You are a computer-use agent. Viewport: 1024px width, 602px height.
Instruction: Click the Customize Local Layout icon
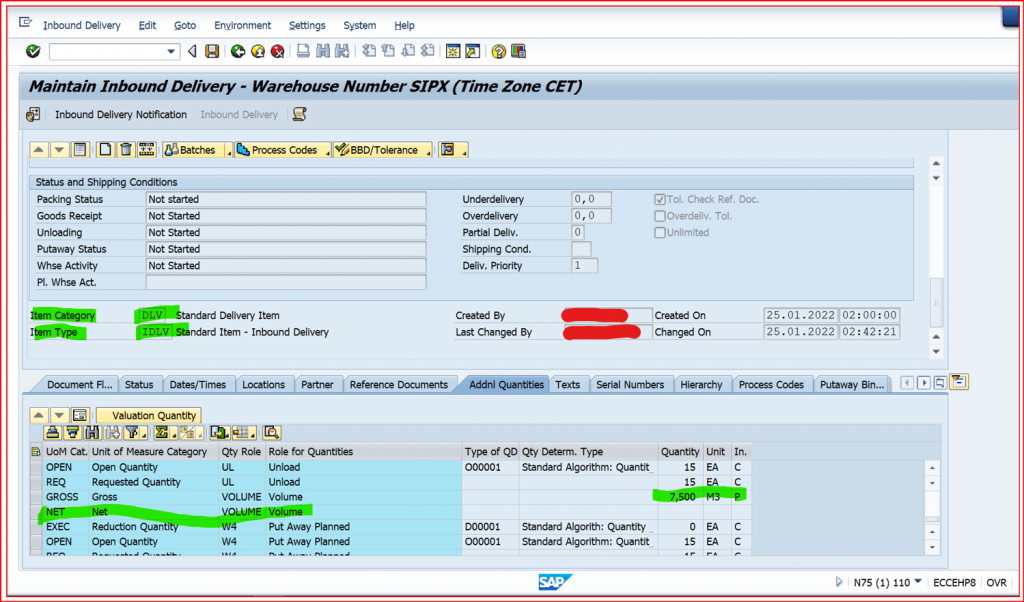tap(519, 51)
